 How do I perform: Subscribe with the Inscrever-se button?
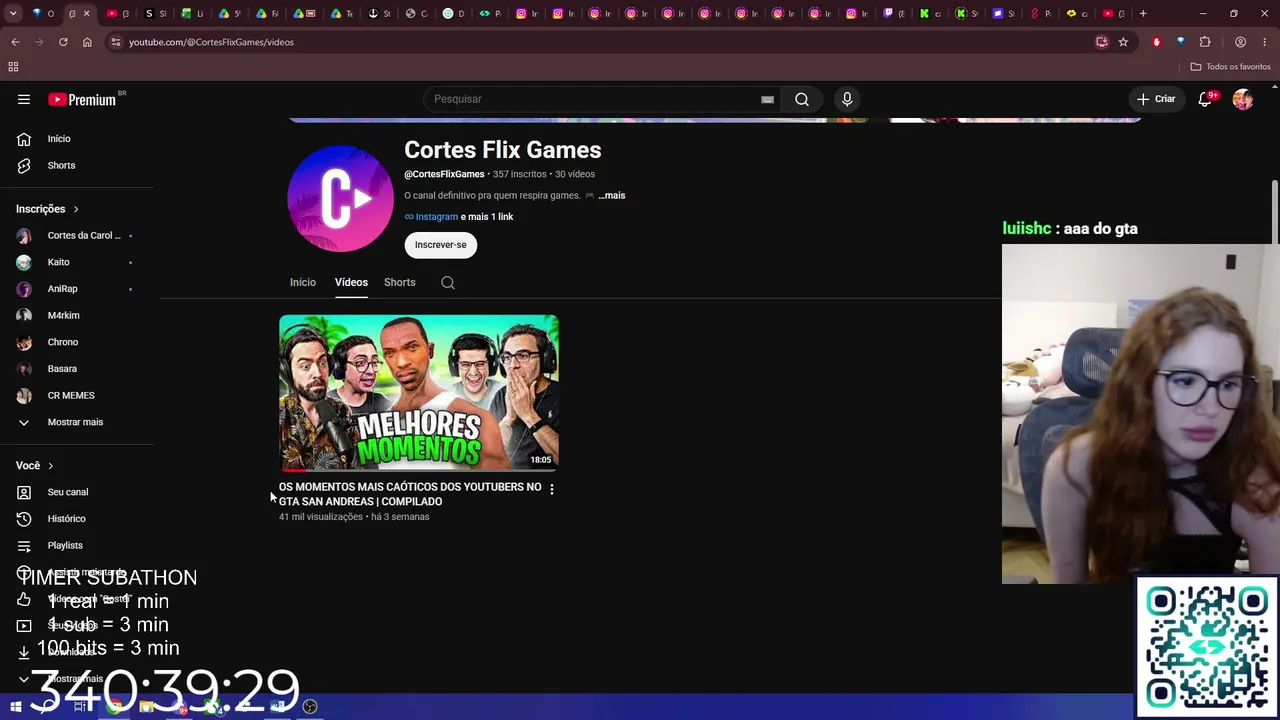[441, 245]
